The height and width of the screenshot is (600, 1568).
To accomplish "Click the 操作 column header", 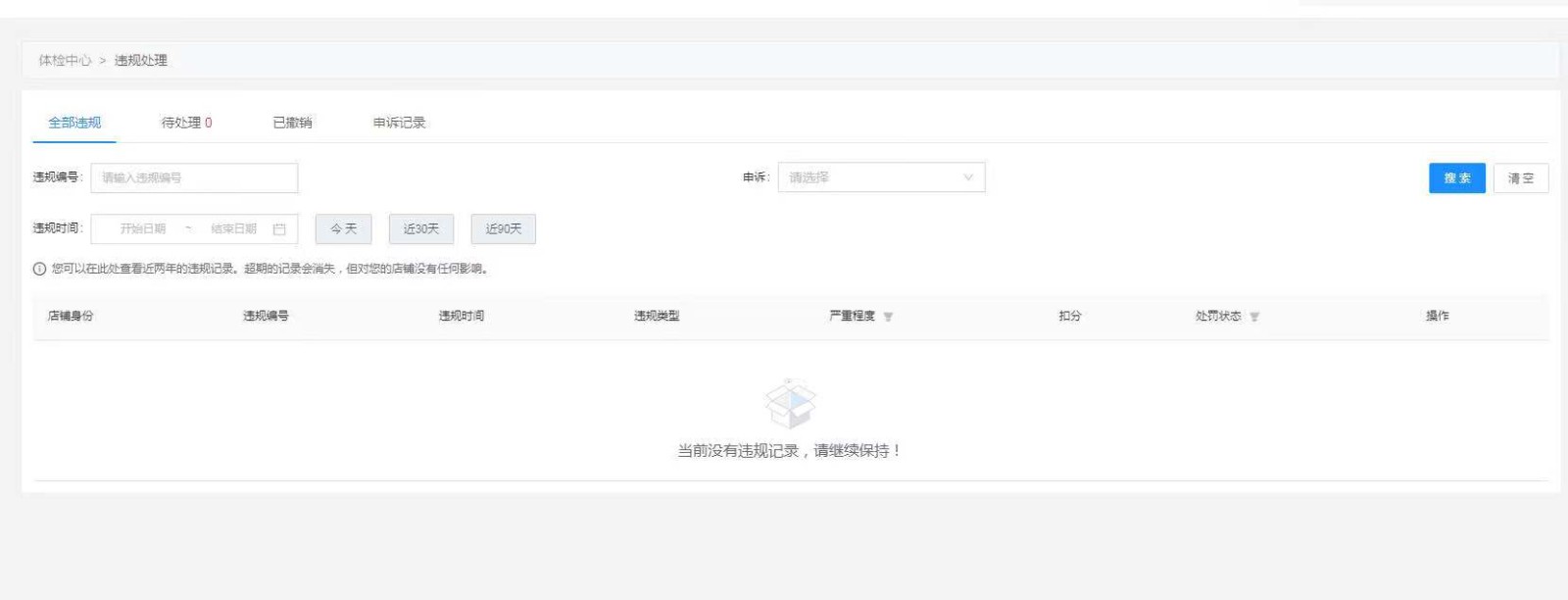I will pyautogui.click(x=1437, y=316).
